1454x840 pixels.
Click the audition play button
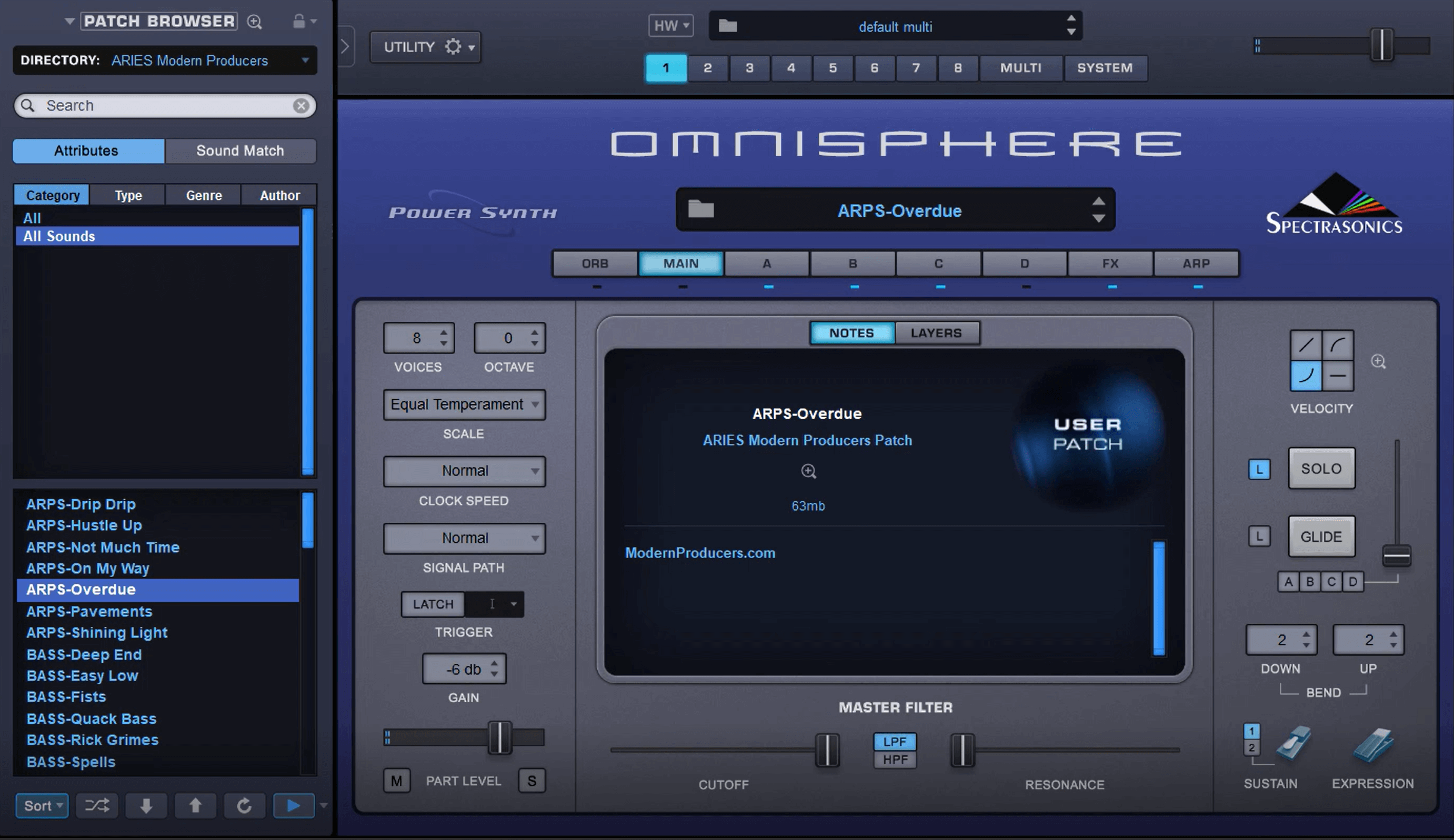click(x=293, y=805)
